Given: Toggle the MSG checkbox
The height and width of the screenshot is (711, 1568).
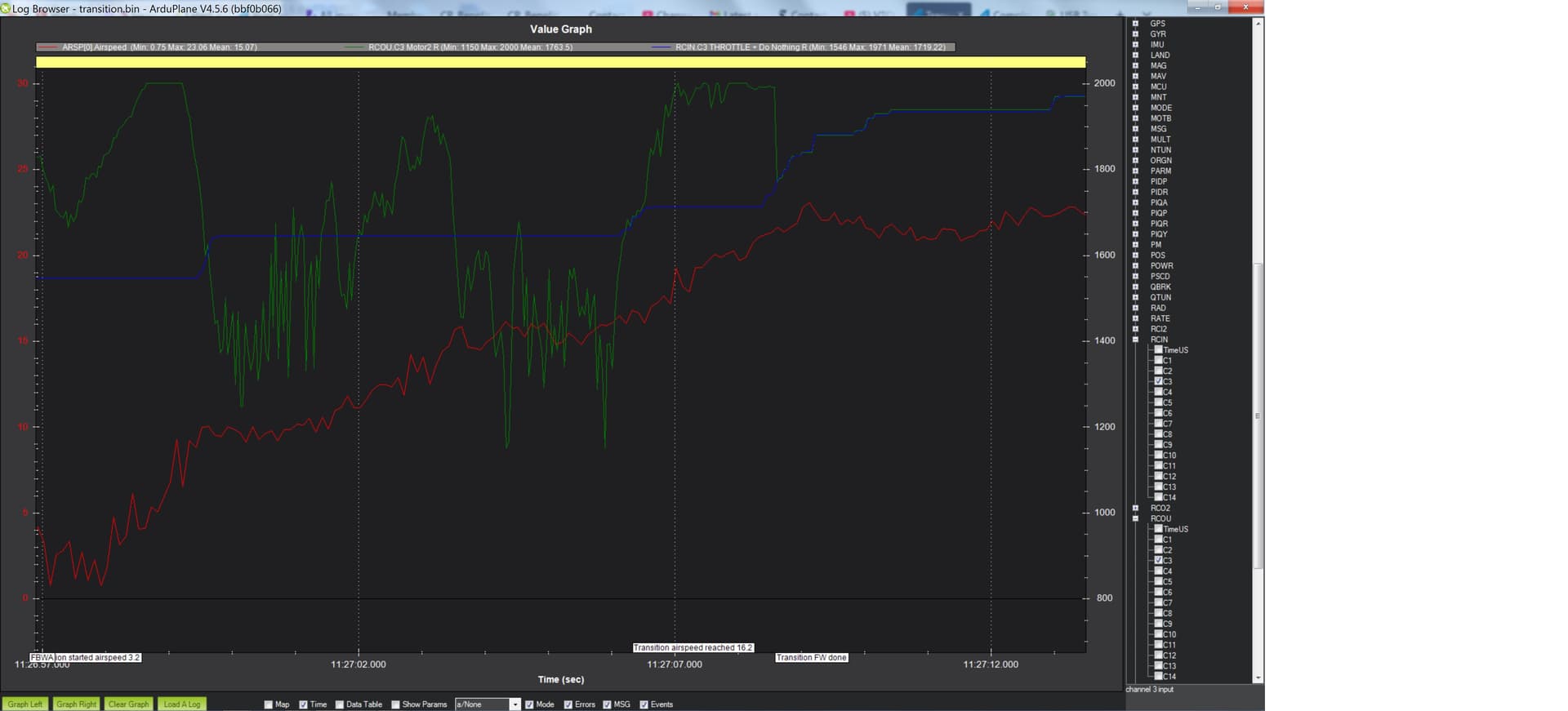Looking at the screenshot, I should (x=607, y=704).
